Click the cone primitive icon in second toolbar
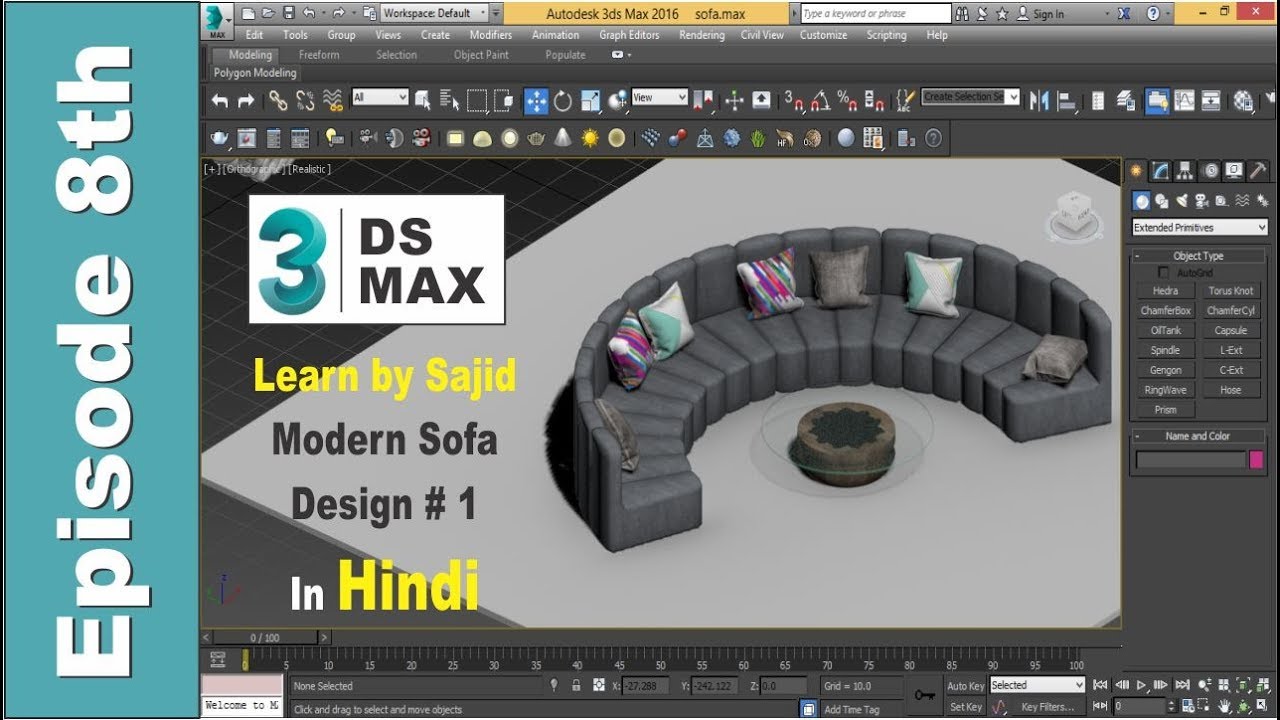Viewport: 1280px width, 720px height. [x=563, y=138]
